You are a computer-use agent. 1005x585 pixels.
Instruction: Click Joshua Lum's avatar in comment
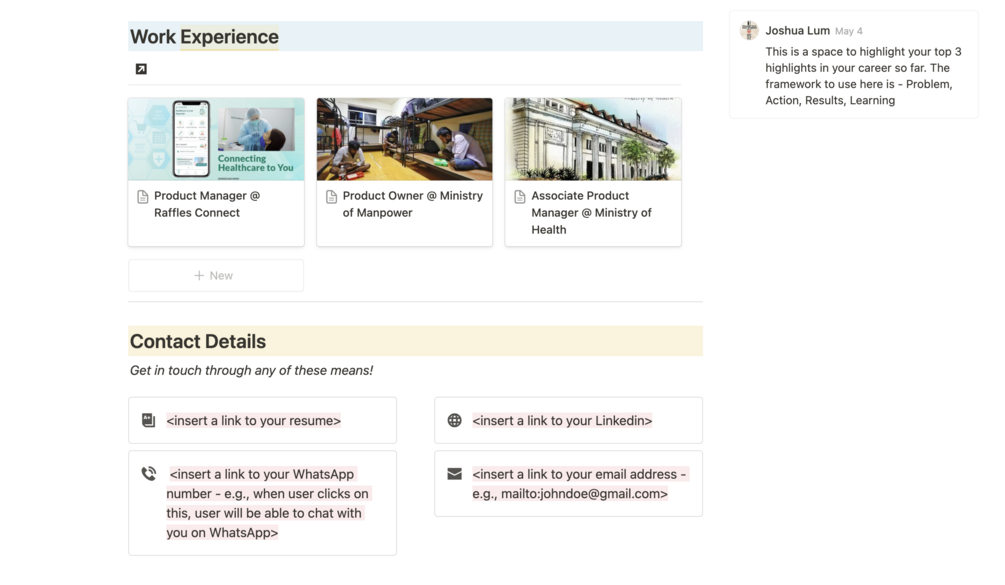click(x=749, y=31)
